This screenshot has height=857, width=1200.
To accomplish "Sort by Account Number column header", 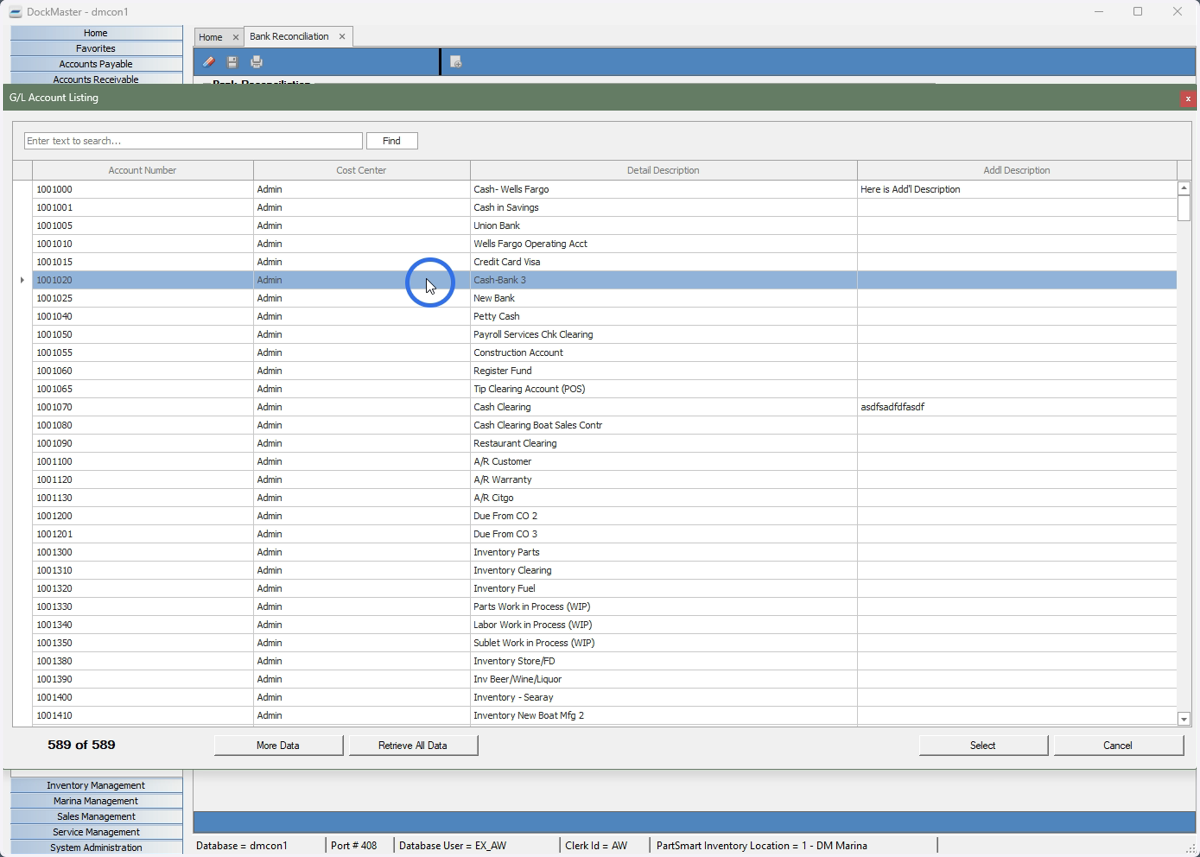I will coord(142,170).
